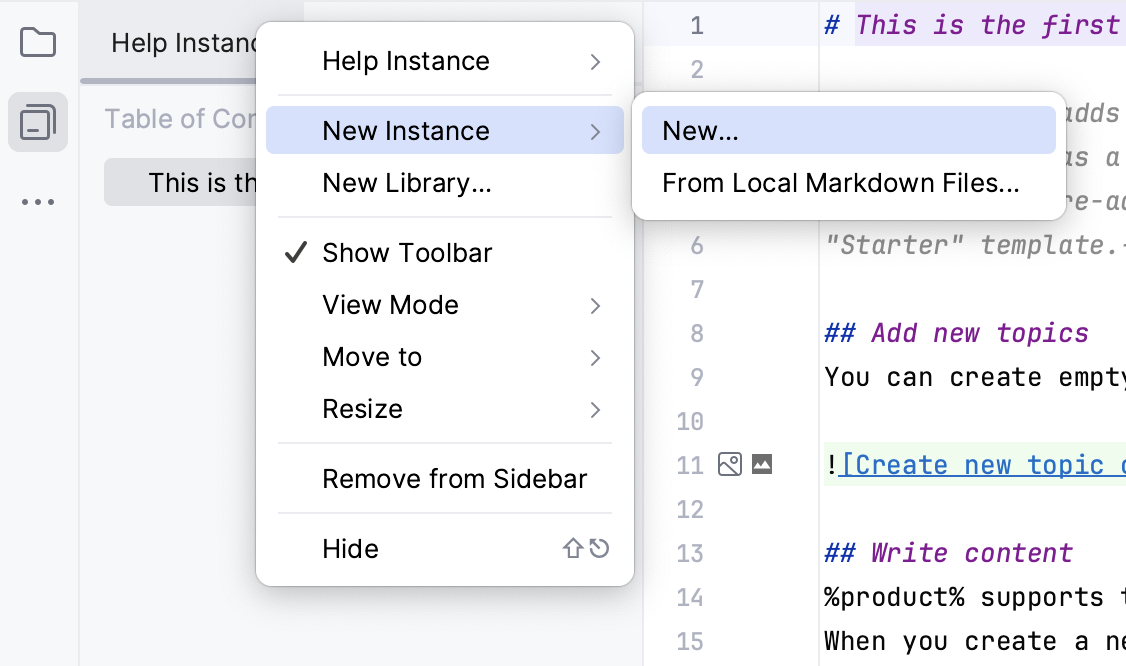Choose From Local Markdown Files...
The width and height of the screenshot is (1126, 666).
(x=839, y=183)
